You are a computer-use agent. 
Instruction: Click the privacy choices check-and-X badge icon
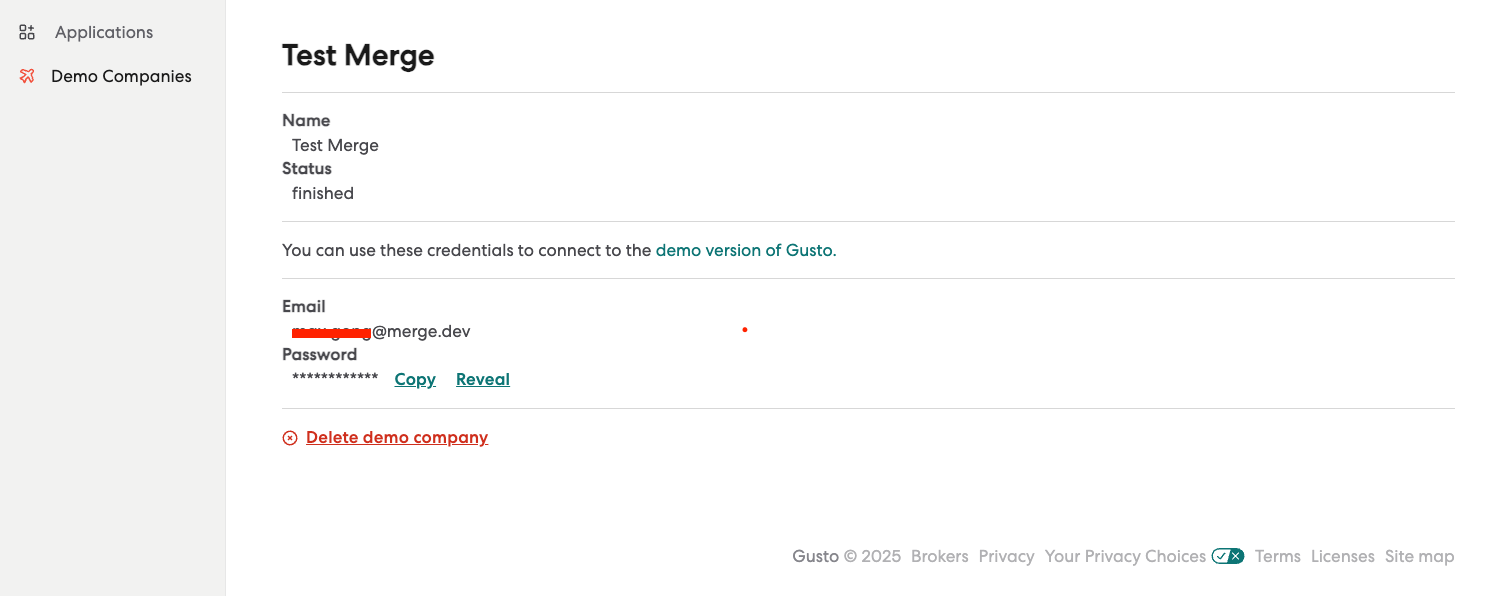pos(1227,557)
